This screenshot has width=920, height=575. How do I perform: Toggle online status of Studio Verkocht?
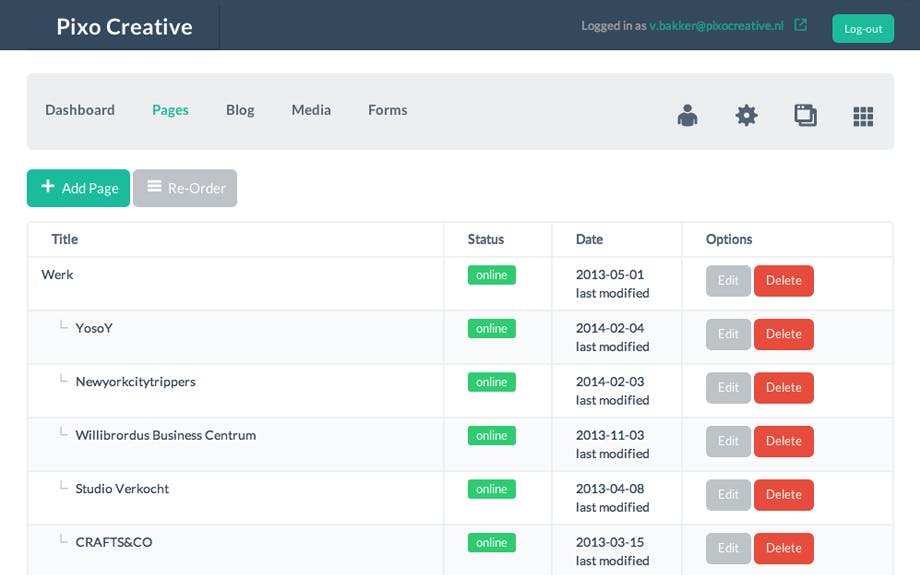pos(491,489)
